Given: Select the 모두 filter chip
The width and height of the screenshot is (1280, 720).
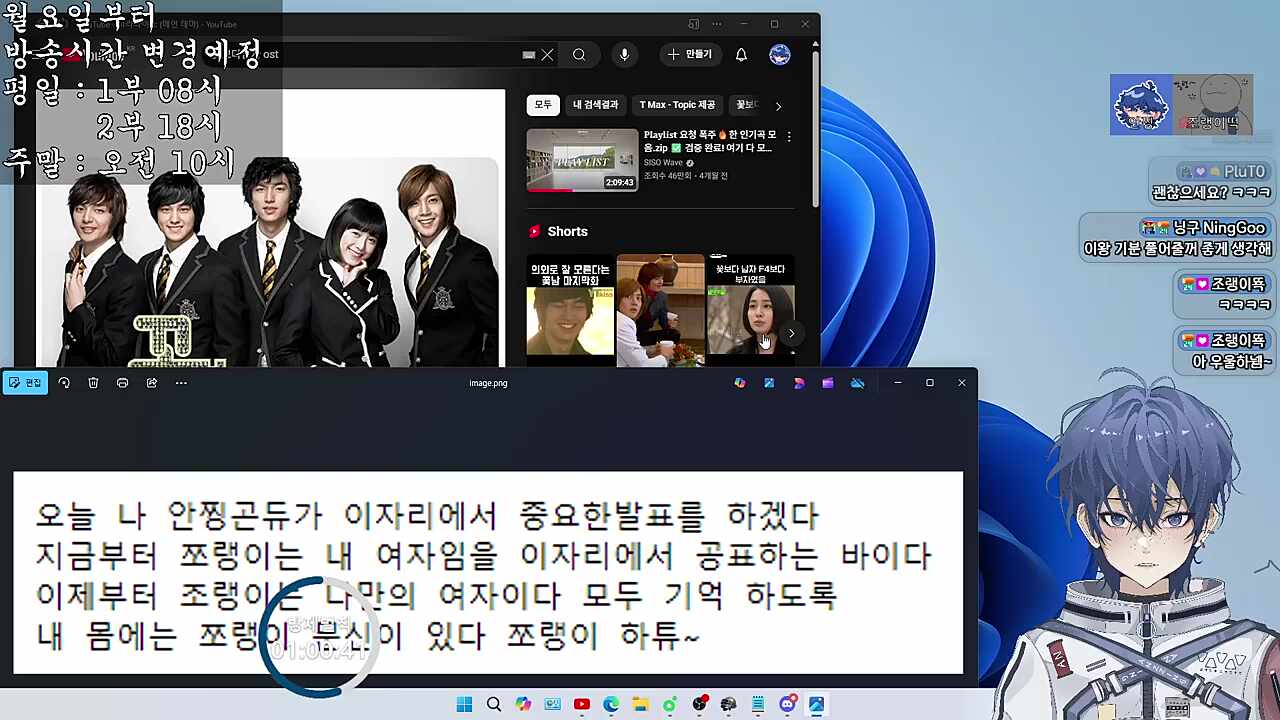Looking at the screenshot, I should [543, 105].
